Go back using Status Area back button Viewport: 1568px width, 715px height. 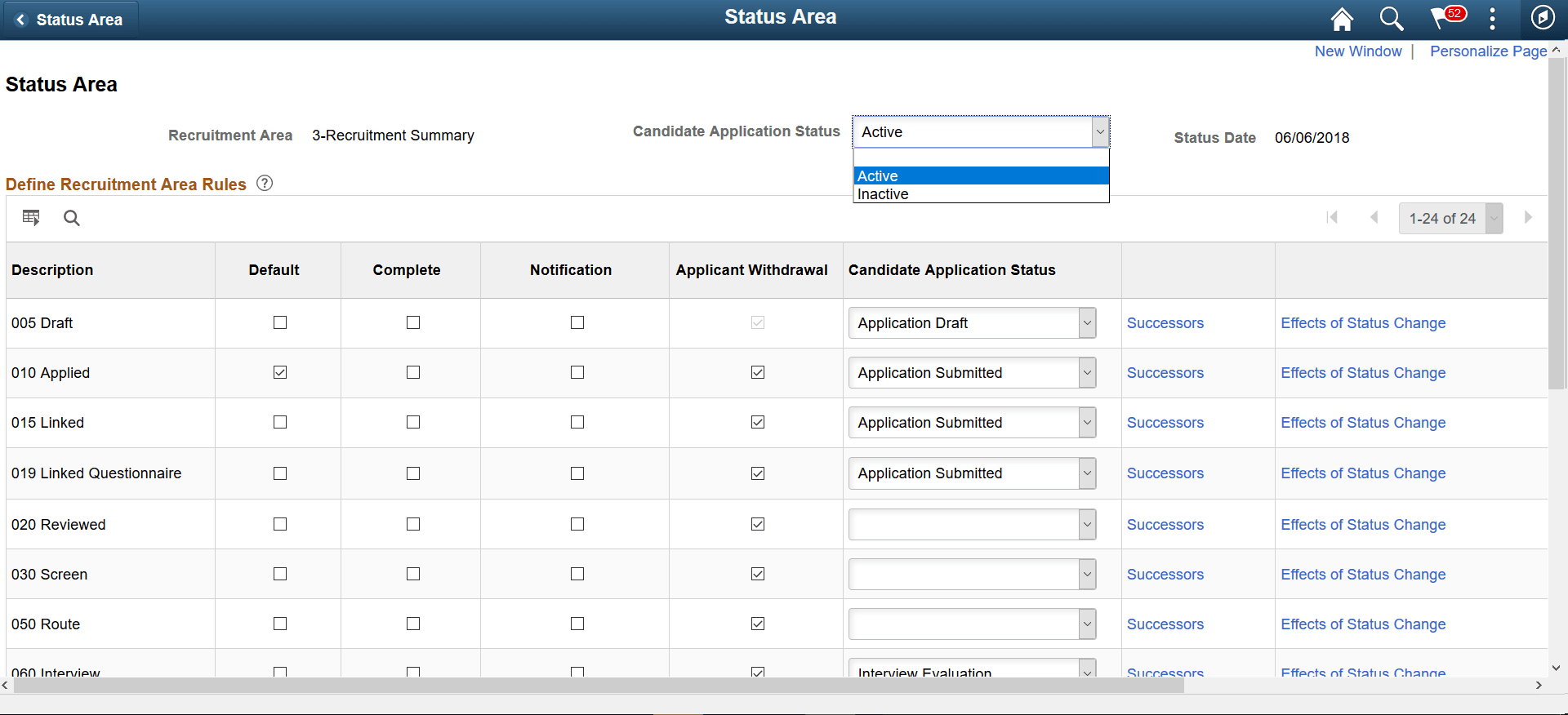[x=70, y=20]
